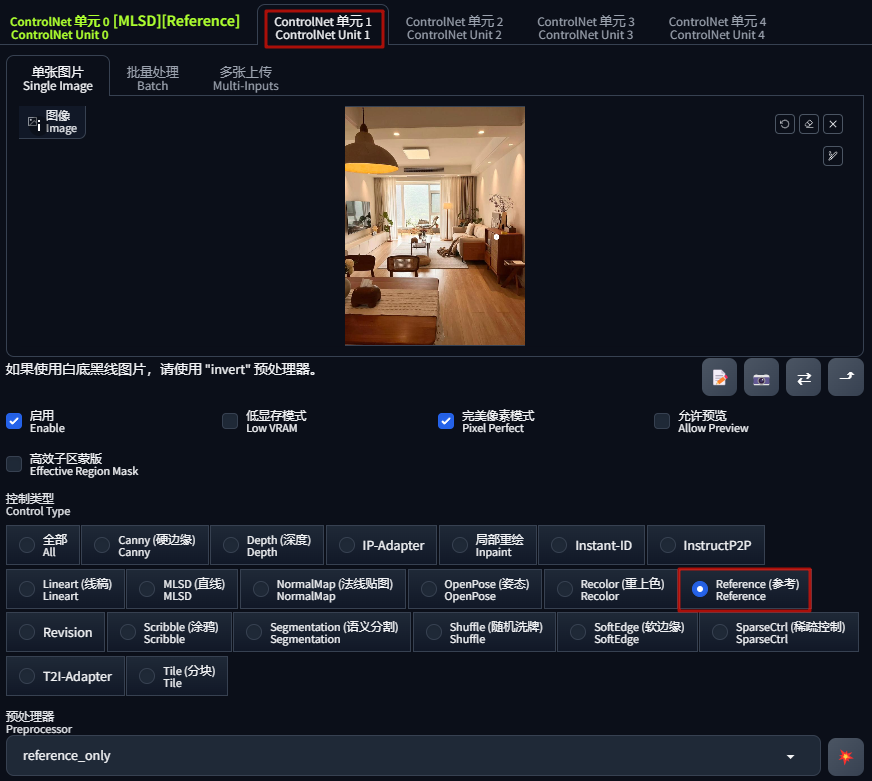Run the preprocessor with the red explosion icon
The height and width of the screenshot is (781, 872).
pyautogui.click(x=845, y=757)
